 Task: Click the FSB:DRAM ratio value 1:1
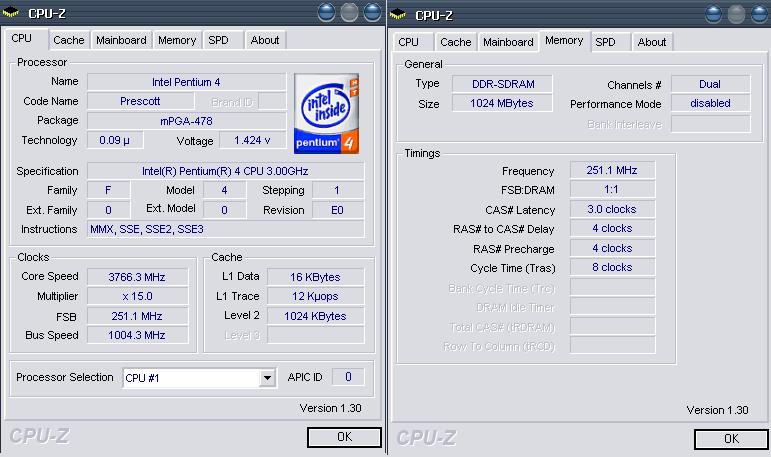pos(612,190)
